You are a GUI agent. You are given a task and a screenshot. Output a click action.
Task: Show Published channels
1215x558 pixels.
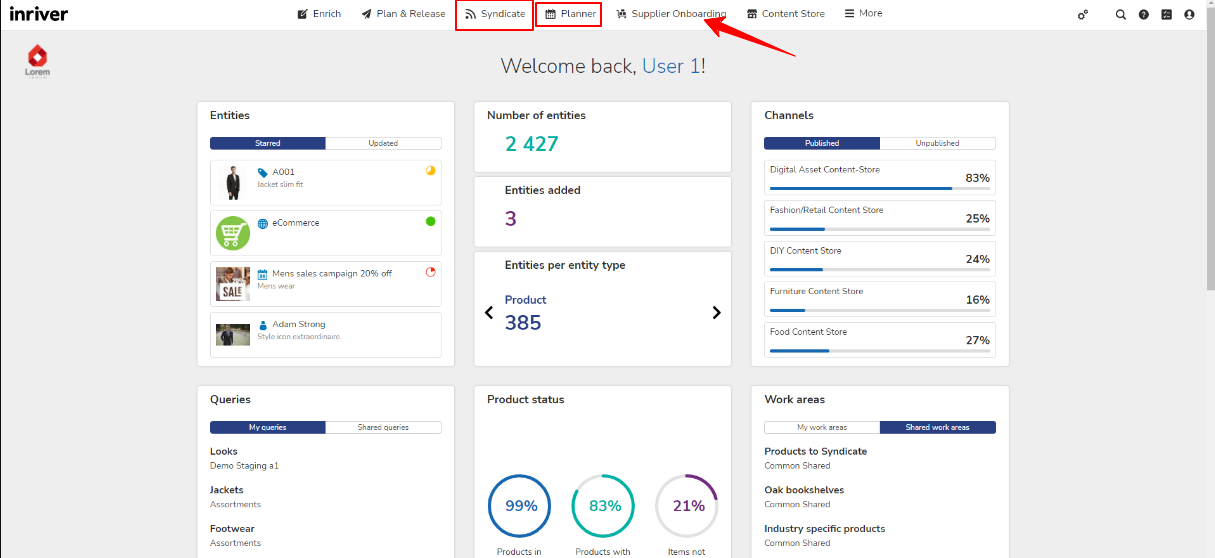coord(822,143)
